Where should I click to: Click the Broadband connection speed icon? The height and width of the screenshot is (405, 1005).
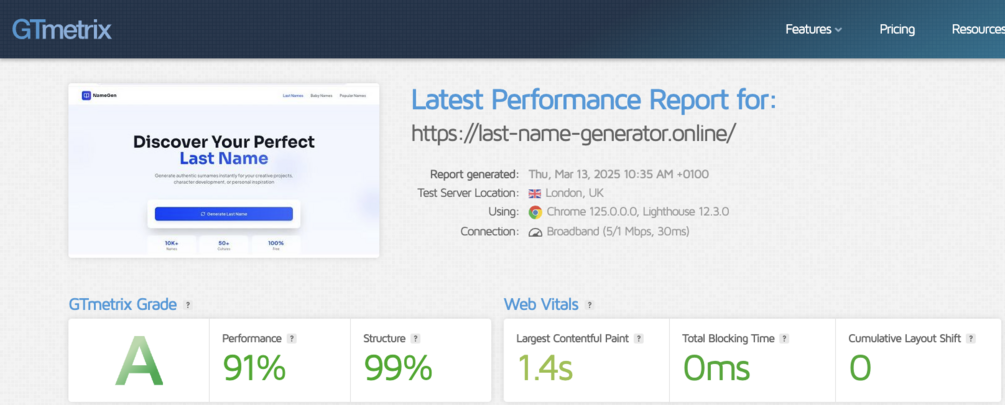(535, 232)
